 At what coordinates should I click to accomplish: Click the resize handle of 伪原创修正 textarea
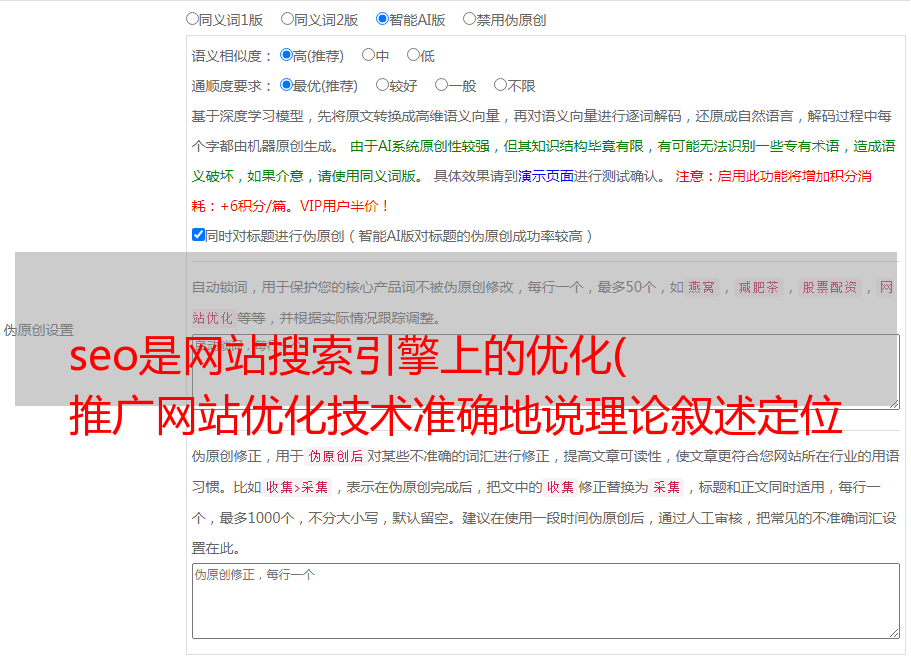point(894,633)
